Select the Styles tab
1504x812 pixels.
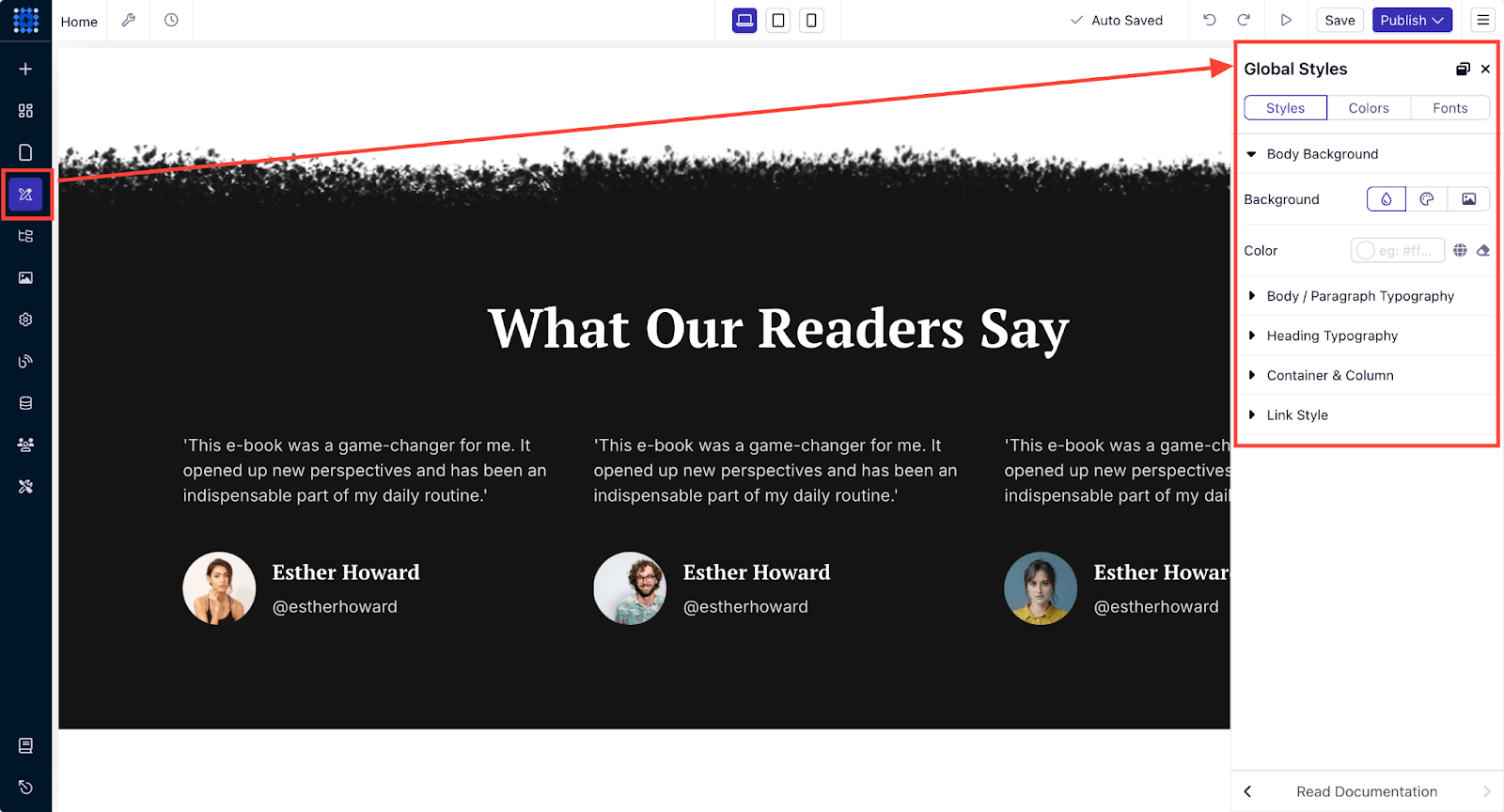(1285, 108)
